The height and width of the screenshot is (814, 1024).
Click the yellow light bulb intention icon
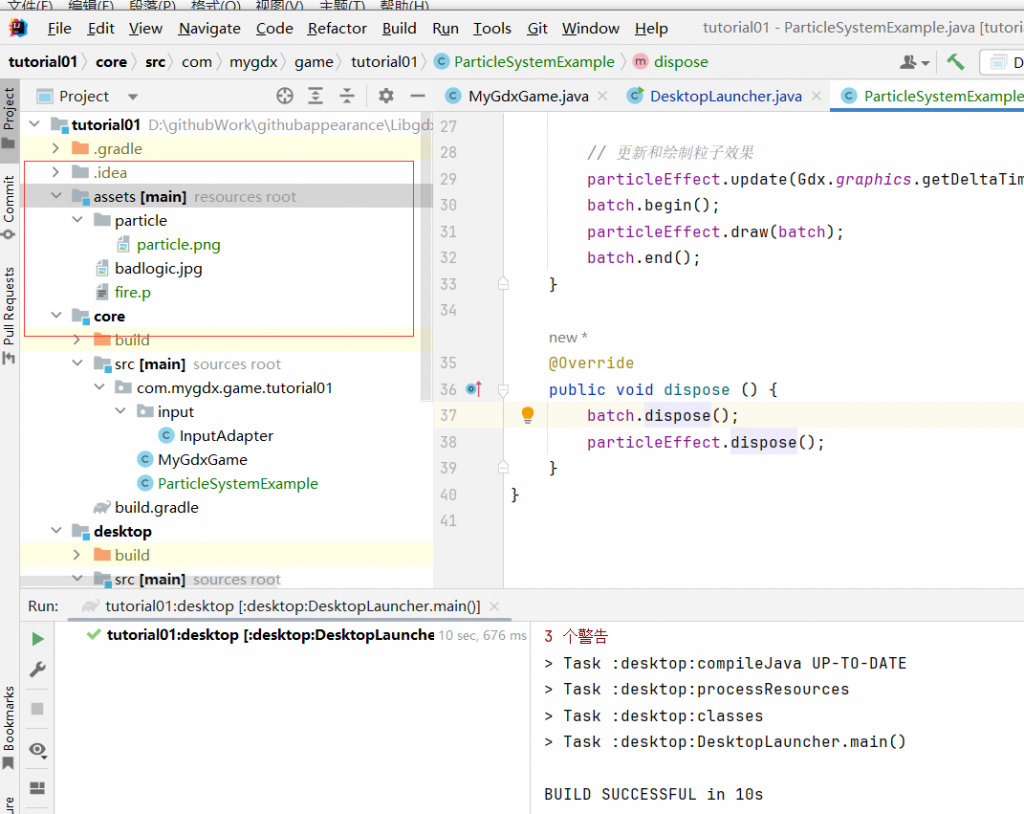pos(528,416)
